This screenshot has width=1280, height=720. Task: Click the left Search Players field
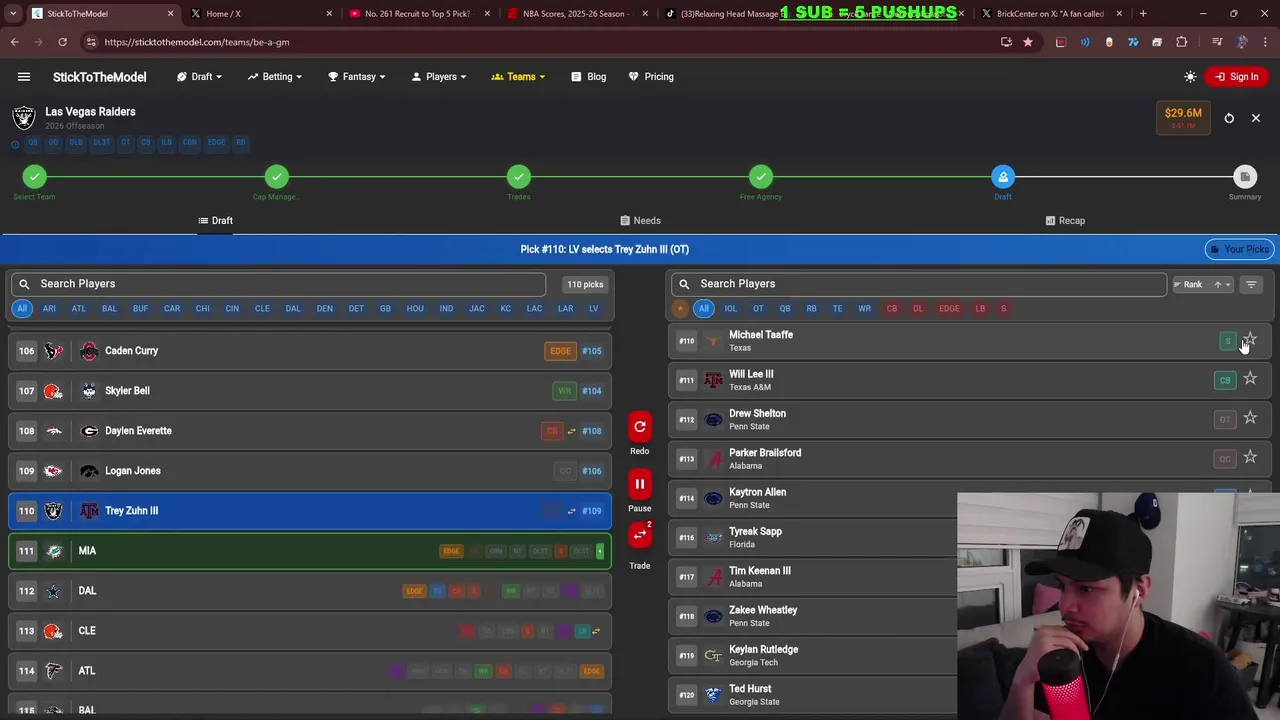[278, 284]
